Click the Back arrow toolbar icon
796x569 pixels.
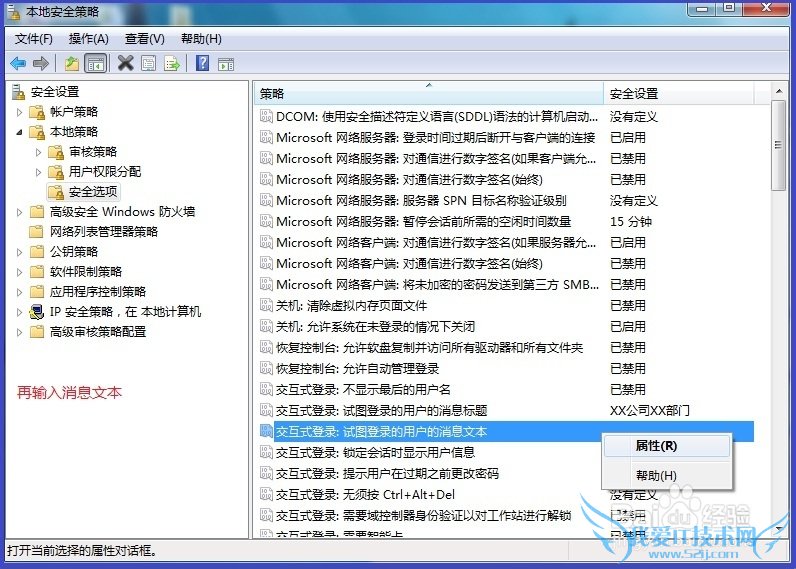pyautogui.click(x=18, y=63)
